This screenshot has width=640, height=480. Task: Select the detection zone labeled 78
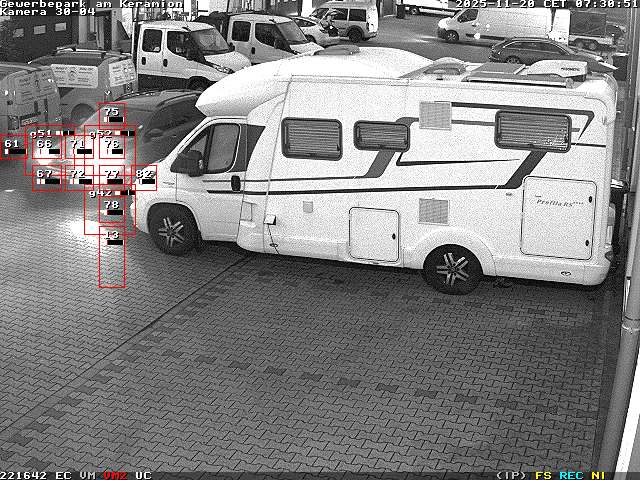click(112, 208)
